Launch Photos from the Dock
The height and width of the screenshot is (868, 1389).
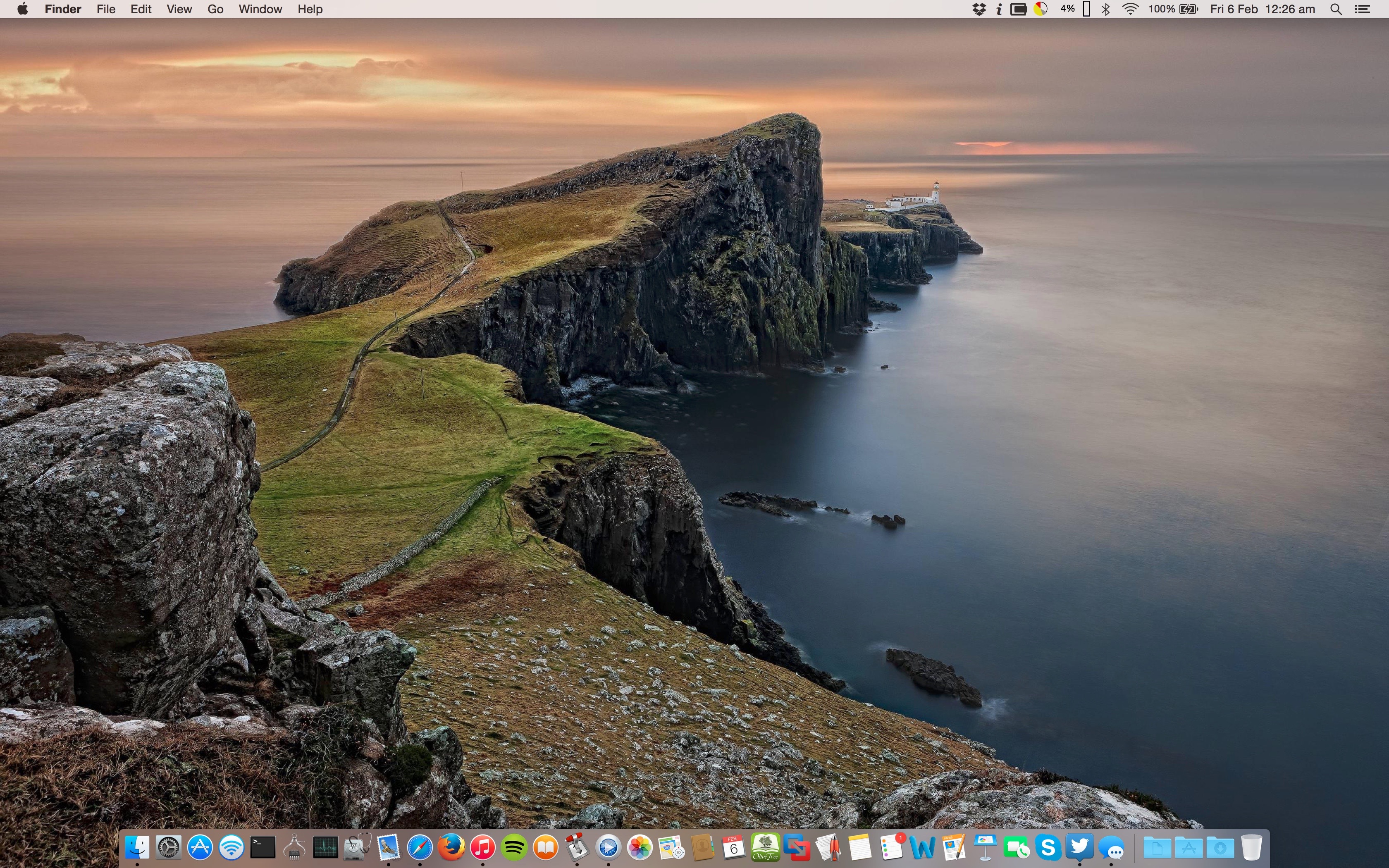pyautogui.click(x=640, y=847)
